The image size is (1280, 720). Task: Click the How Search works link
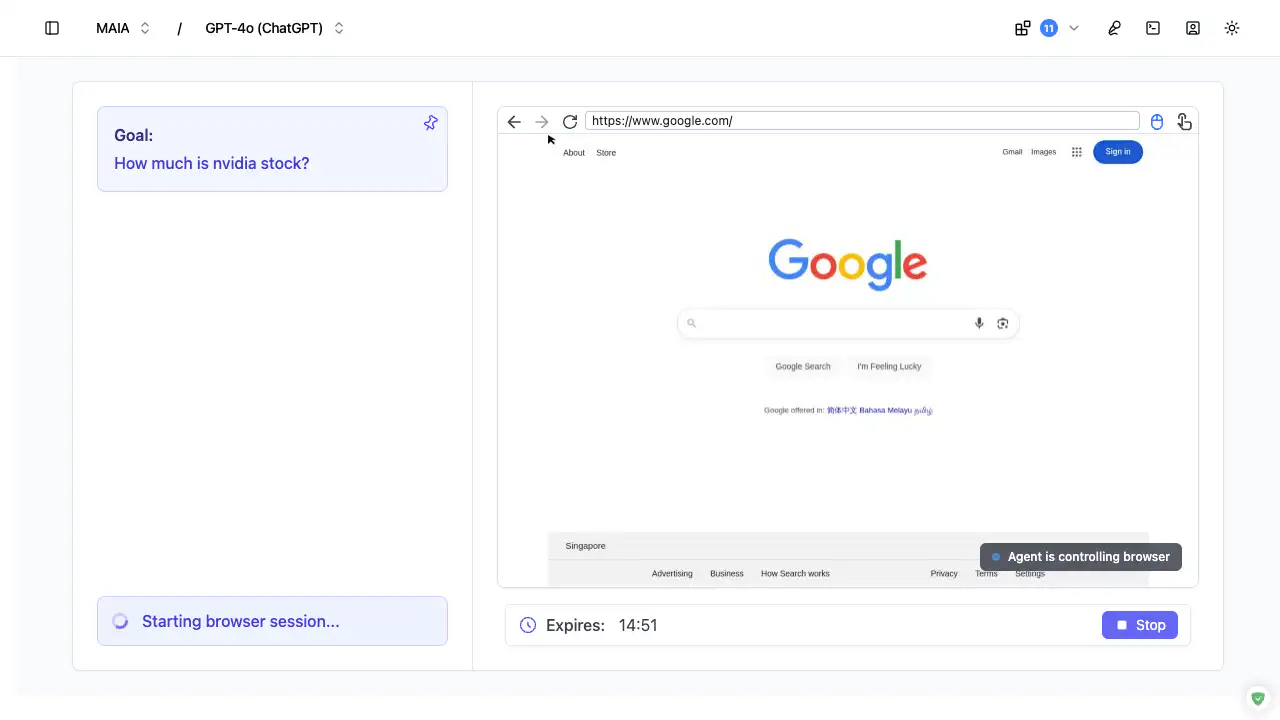pos(795,573)
